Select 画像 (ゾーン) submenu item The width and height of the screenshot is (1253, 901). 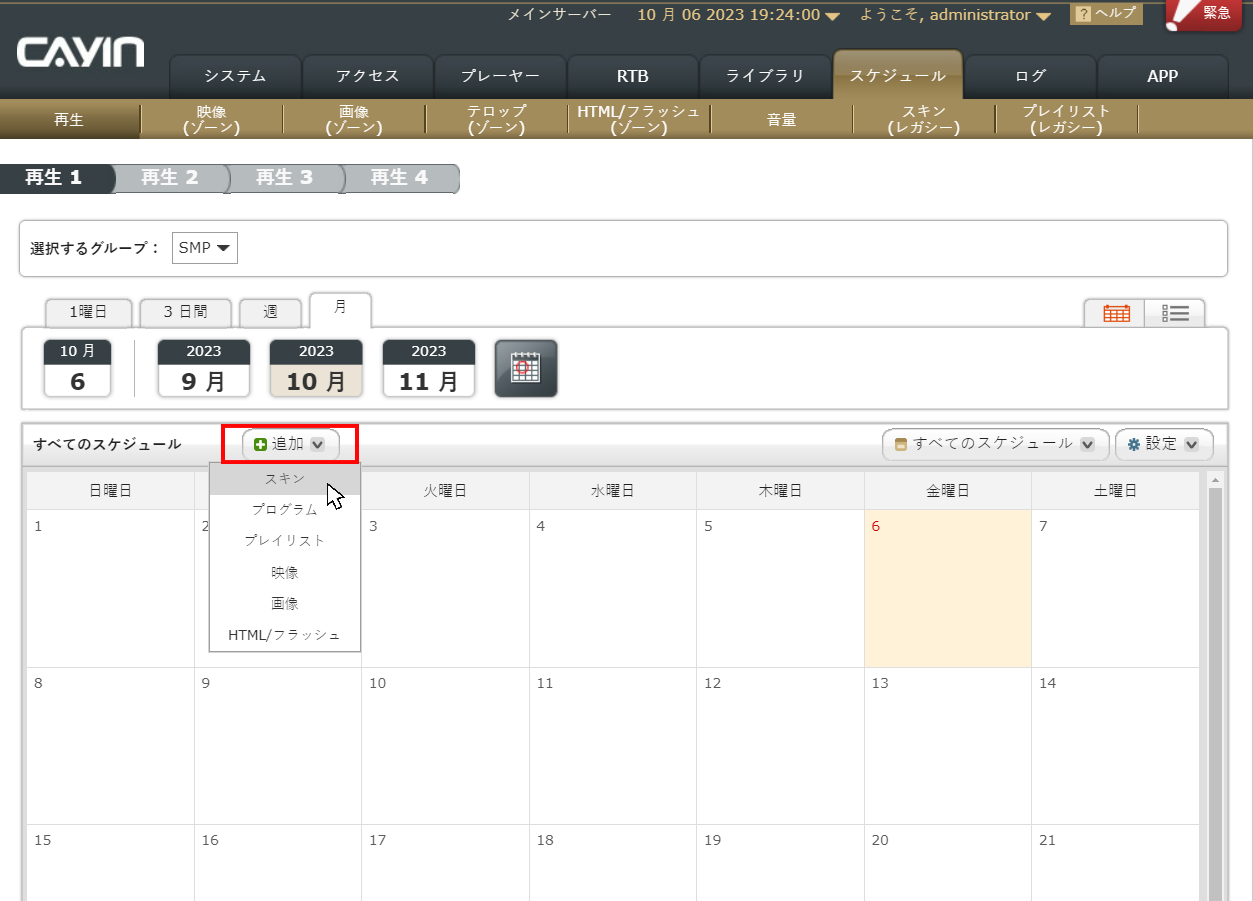point(354,120)
